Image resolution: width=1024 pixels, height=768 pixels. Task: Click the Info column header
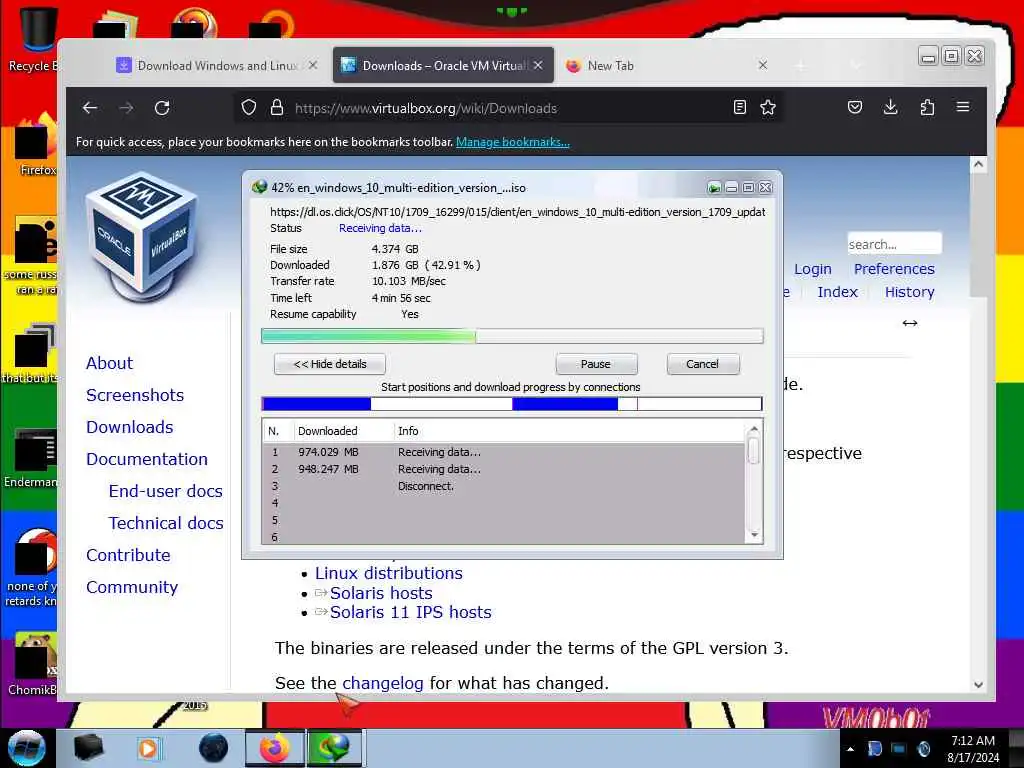[568, 431]
